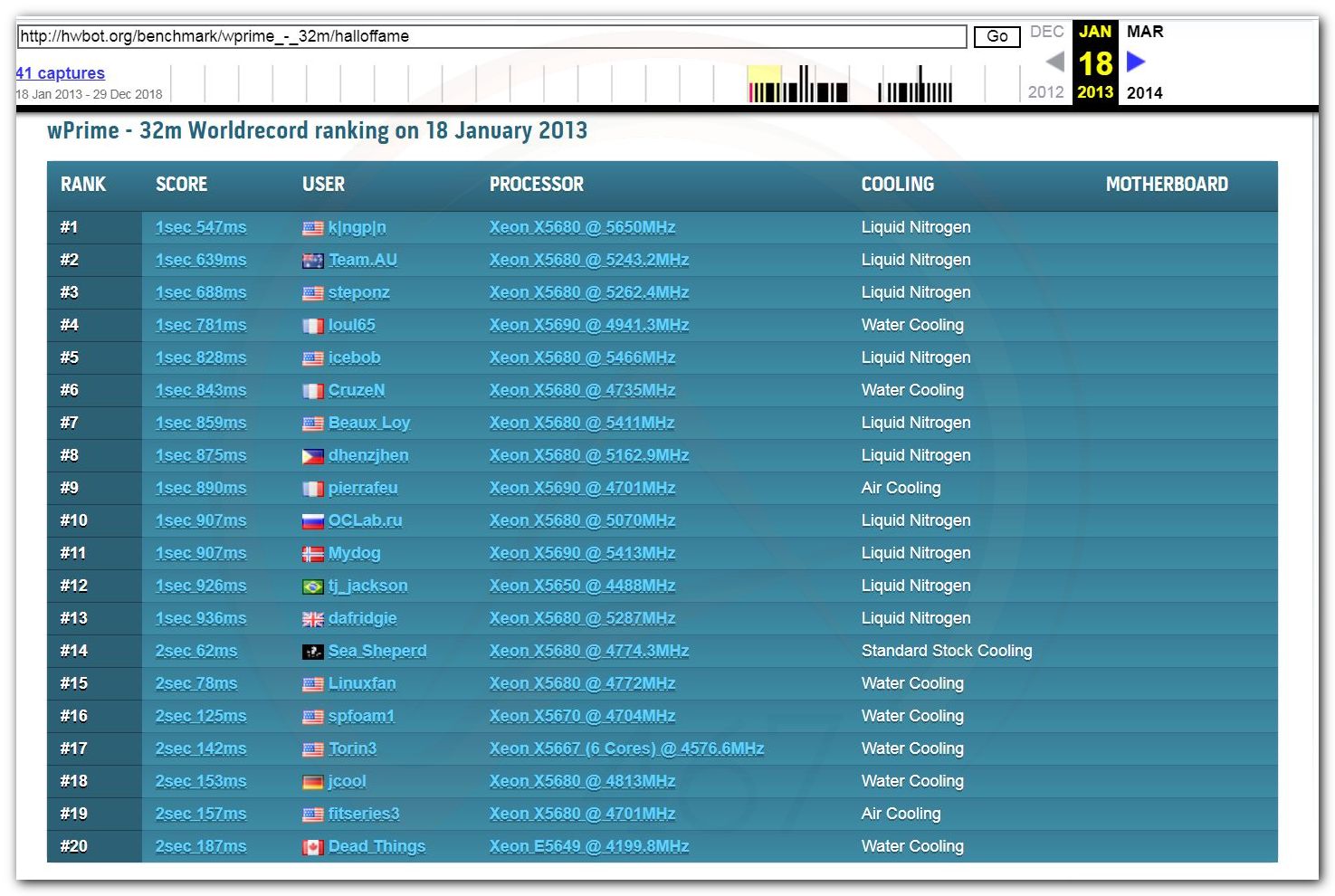Open the 1sec 547ms score link

201,227
